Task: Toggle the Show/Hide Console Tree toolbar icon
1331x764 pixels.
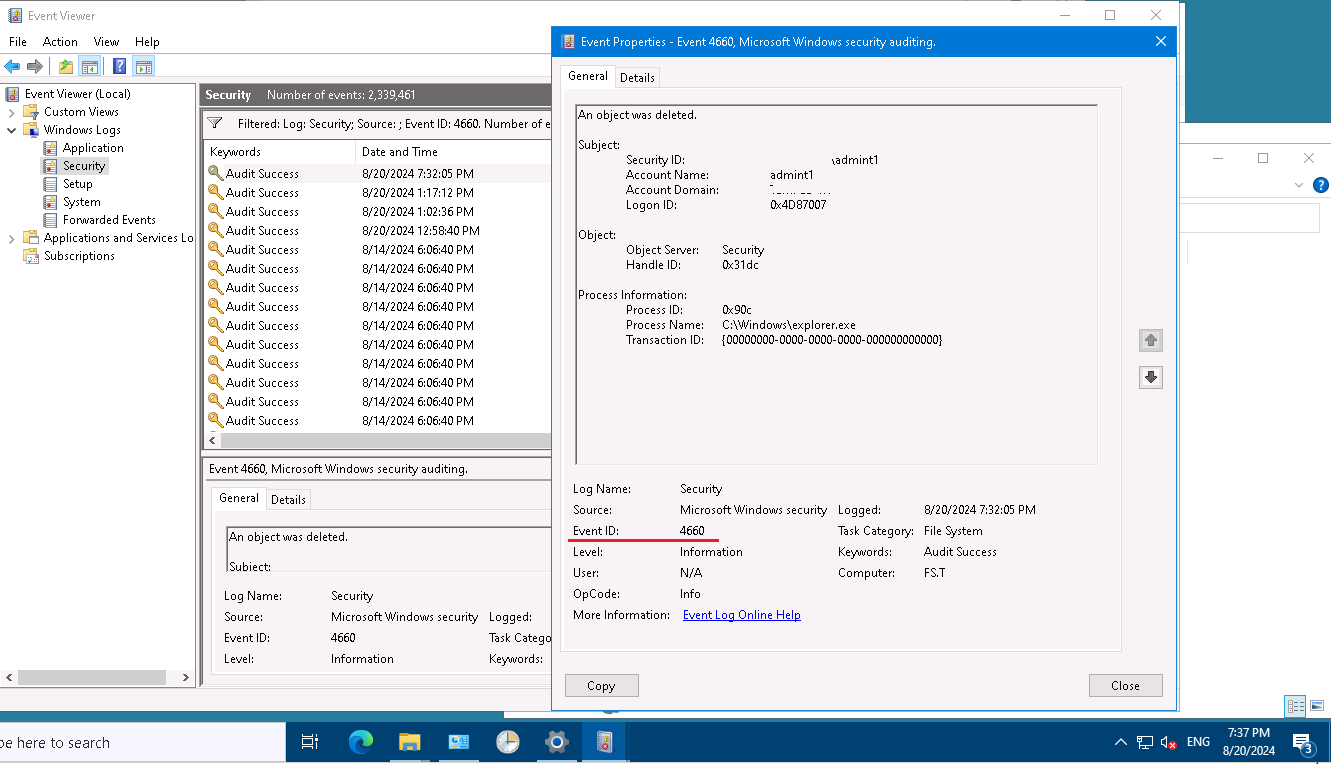Action: point(90,67)
